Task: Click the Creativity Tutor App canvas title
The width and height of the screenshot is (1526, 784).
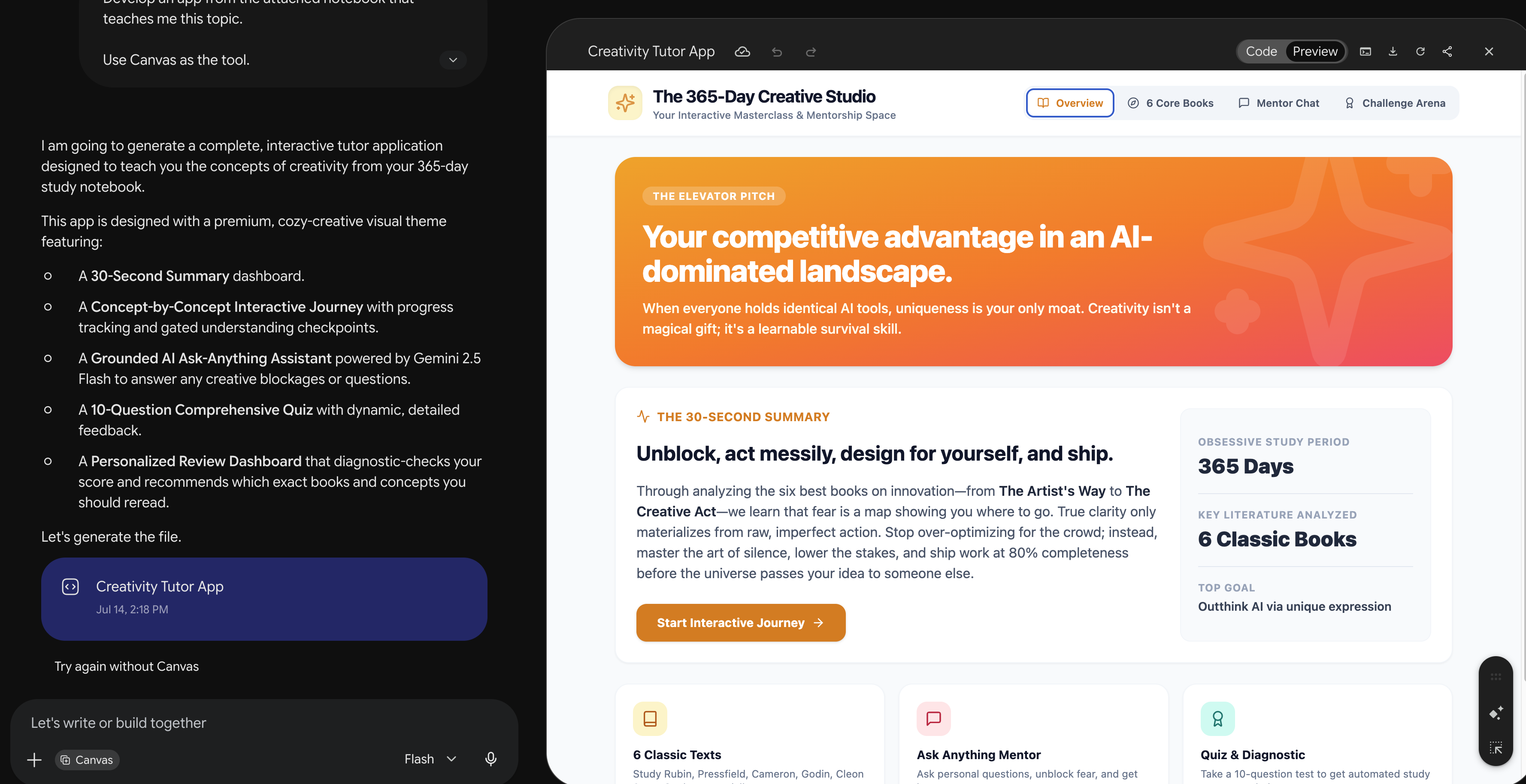Action: [651, 51]
